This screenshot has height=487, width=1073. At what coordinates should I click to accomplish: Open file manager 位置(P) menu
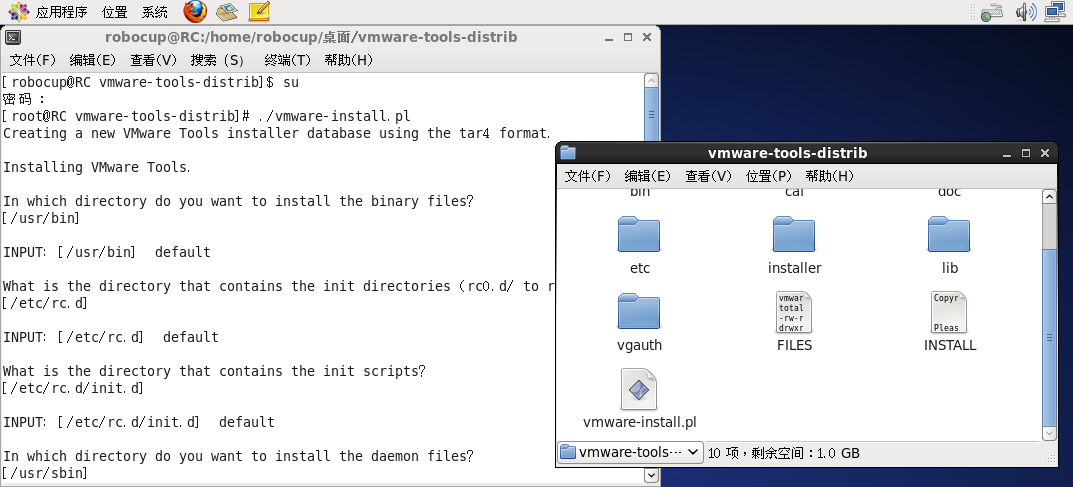769,176
